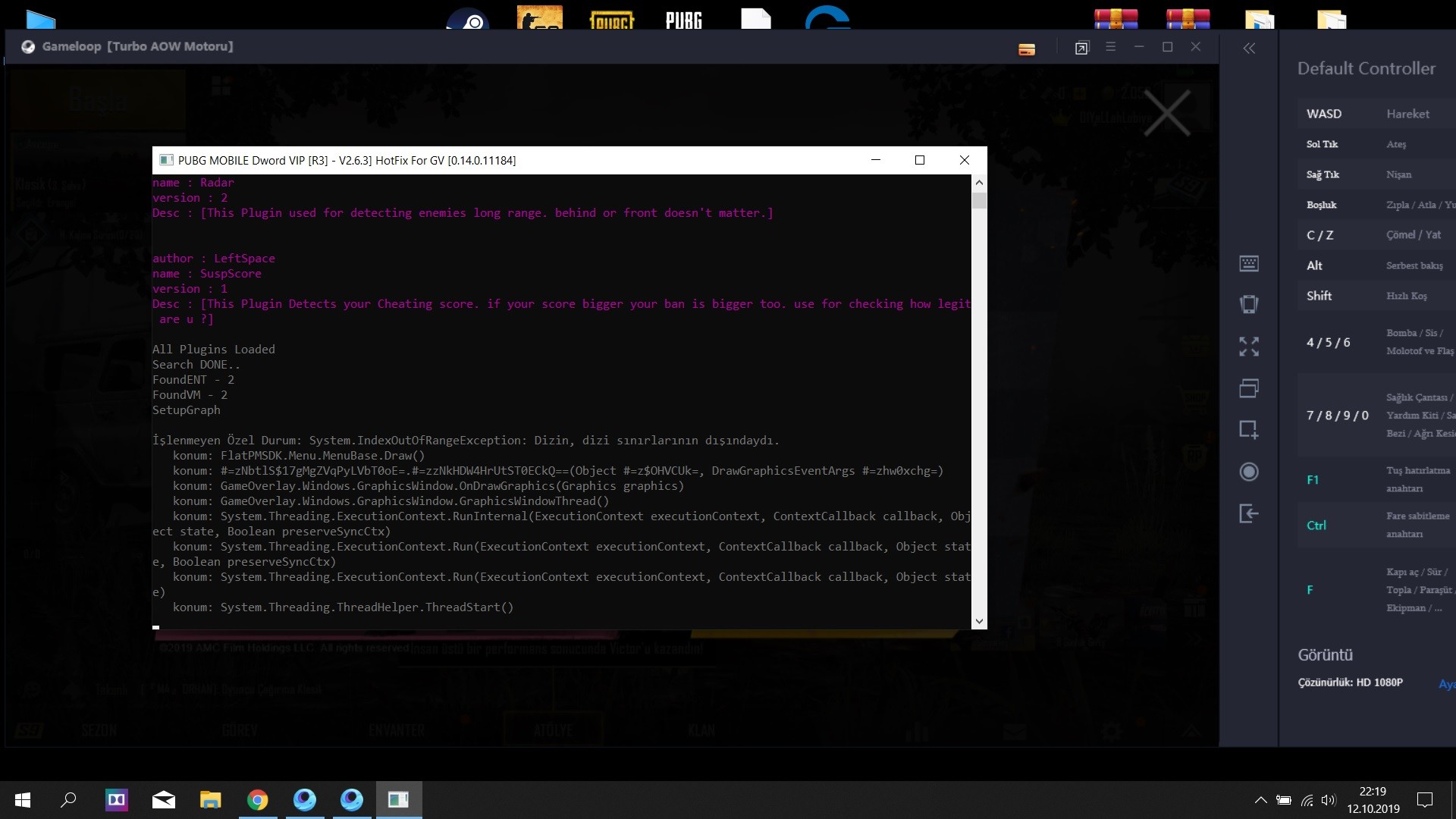Open File Explorer from the taskbar

pyautogui.click(x=211, y=800)
